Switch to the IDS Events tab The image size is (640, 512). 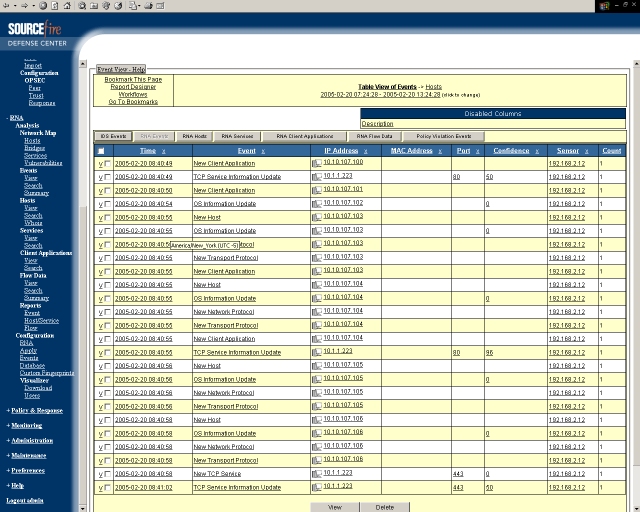(113, 136)
